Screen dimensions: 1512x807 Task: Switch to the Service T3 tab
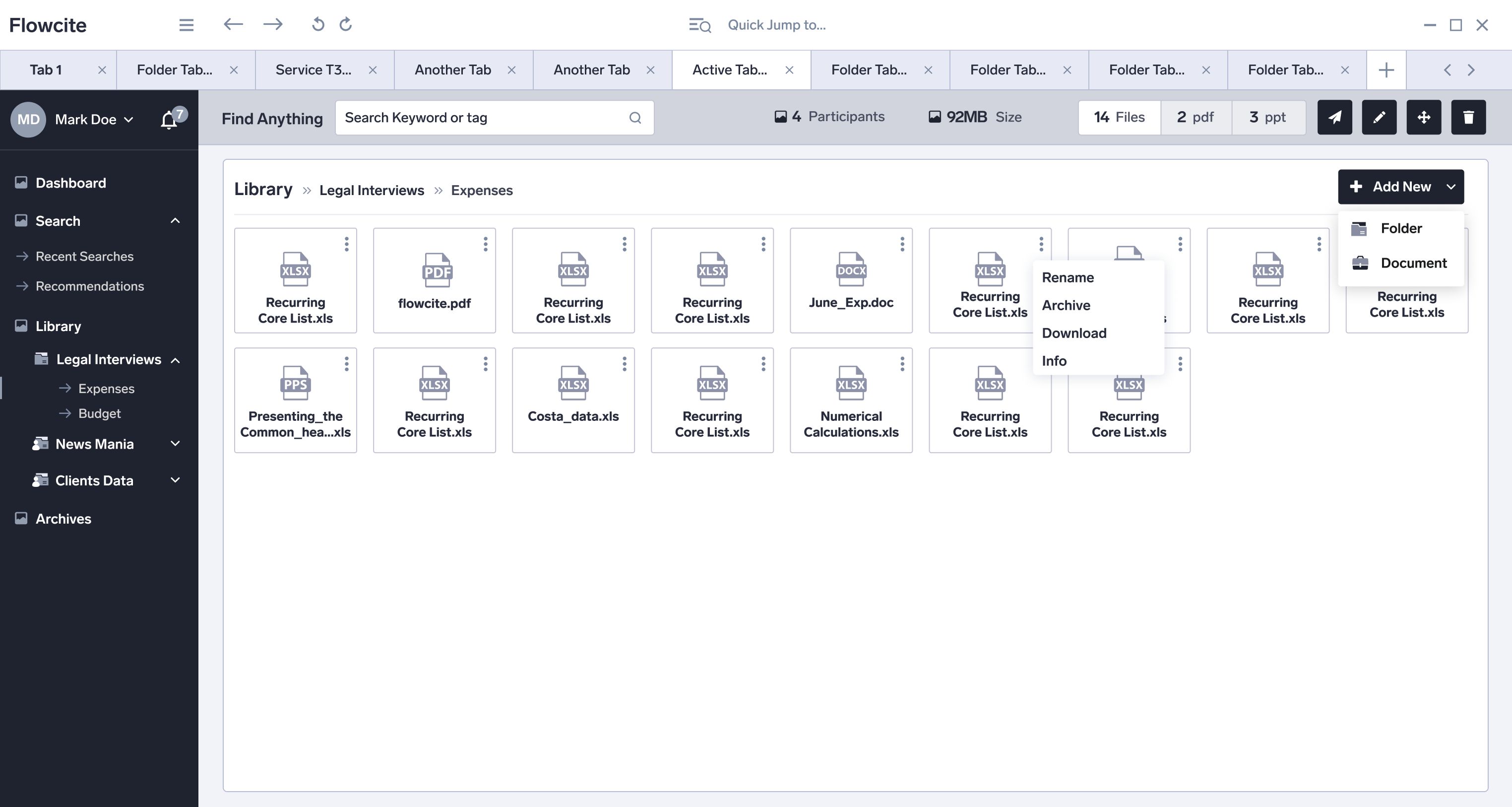(314, 70)
